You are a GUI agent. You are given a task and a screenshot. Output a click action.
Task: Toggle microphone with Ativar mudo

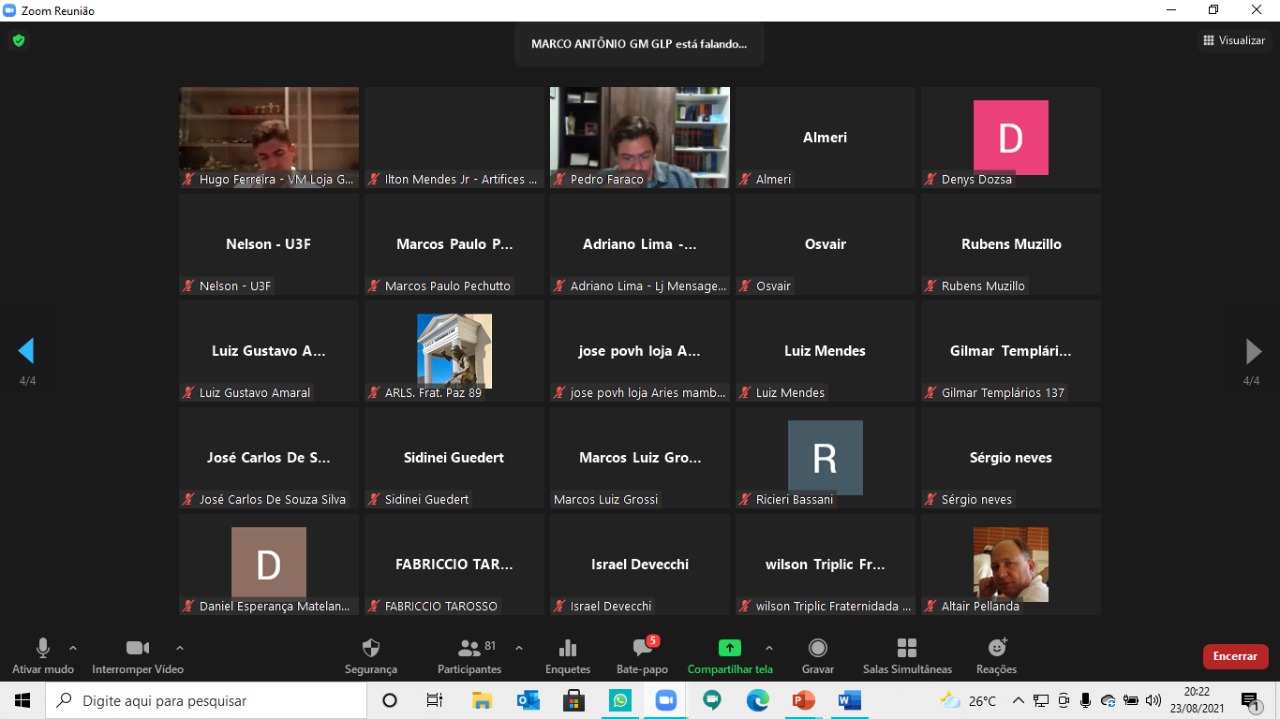click(x=43, y=655)
